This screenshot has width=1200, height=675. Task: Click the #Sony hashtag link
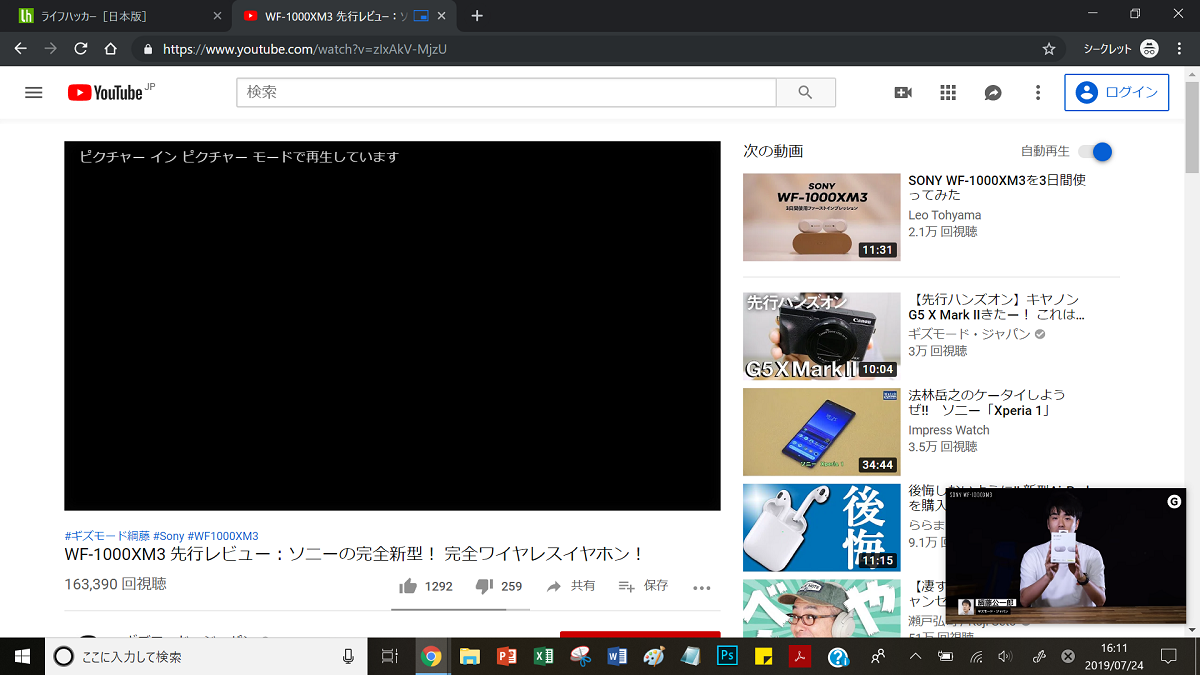[169, 536]
